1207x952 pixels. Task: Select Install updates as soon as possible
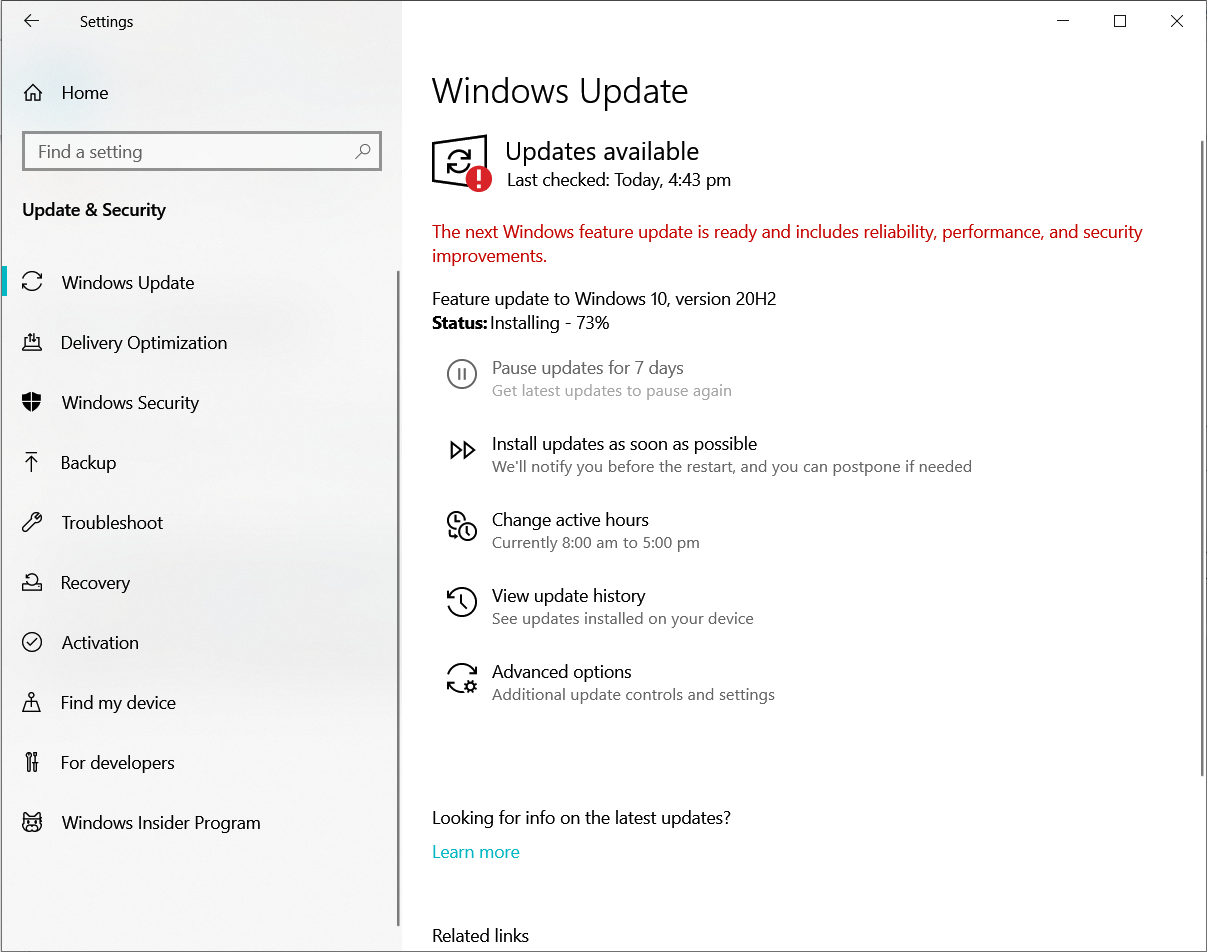tap(624, 444)
